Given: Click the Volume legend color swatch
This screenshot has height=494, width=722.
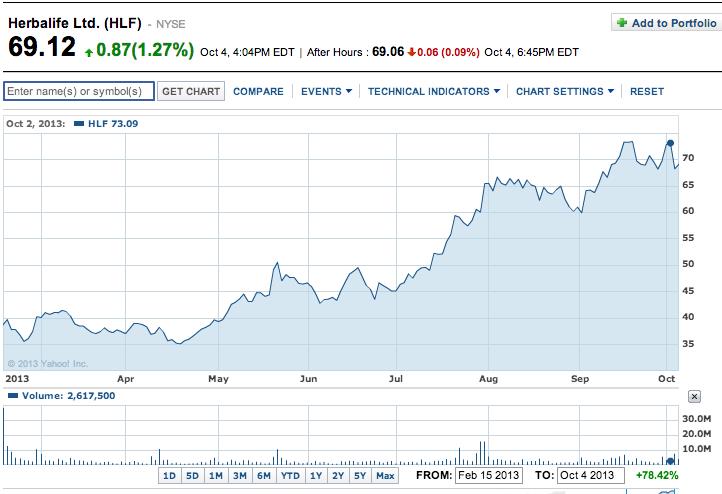Looking at the screenshot, I should (13, 395).
